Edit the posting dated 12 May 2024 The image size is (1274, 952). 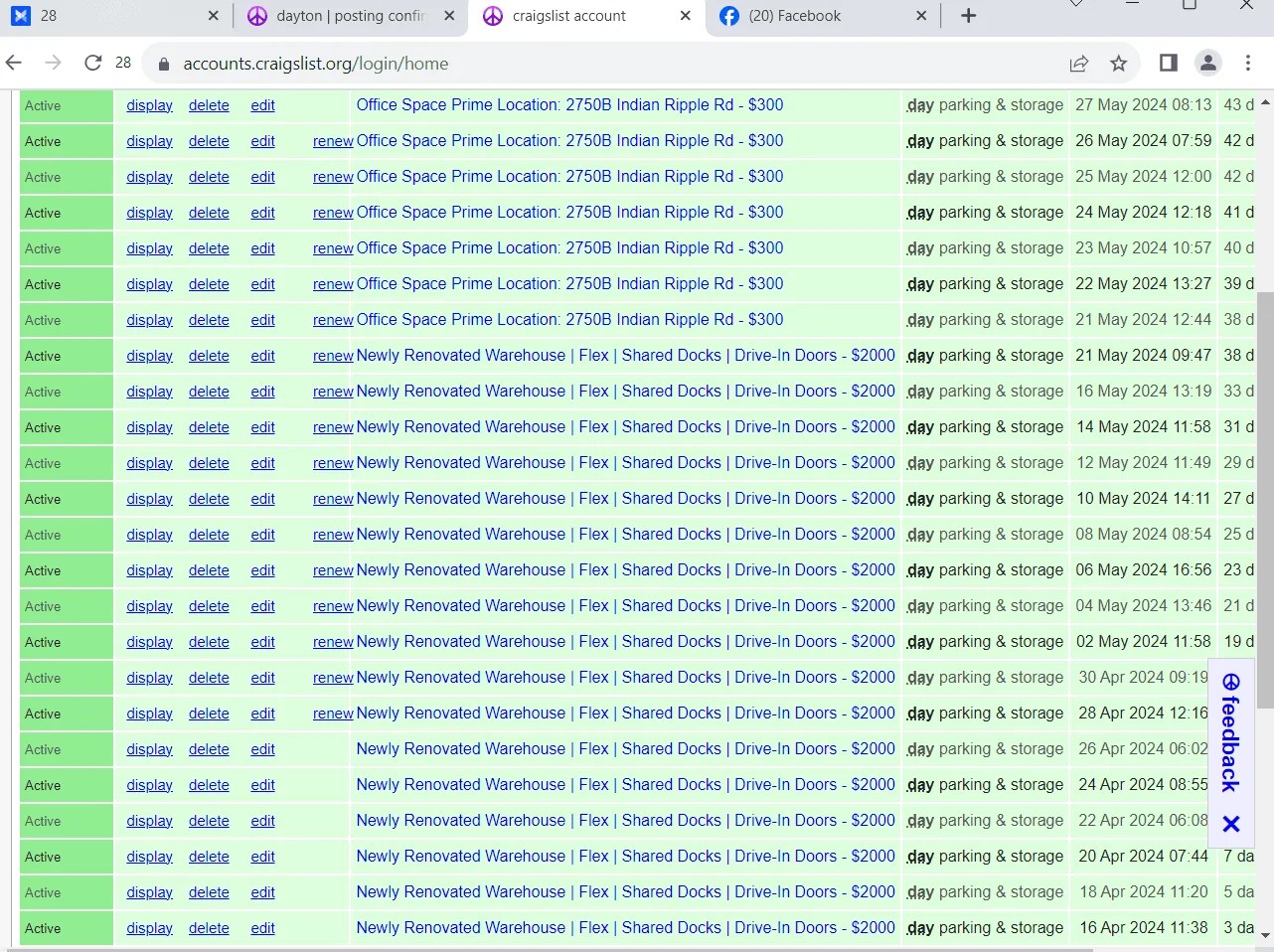click(262, 463)
